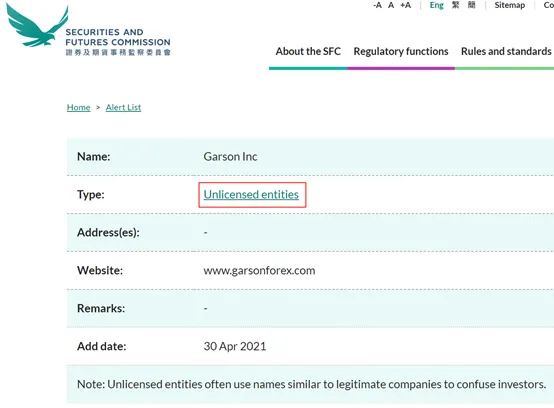Click the Website: label
The width and height of the screenshot is (554, 408).
(x=100, y=271)
